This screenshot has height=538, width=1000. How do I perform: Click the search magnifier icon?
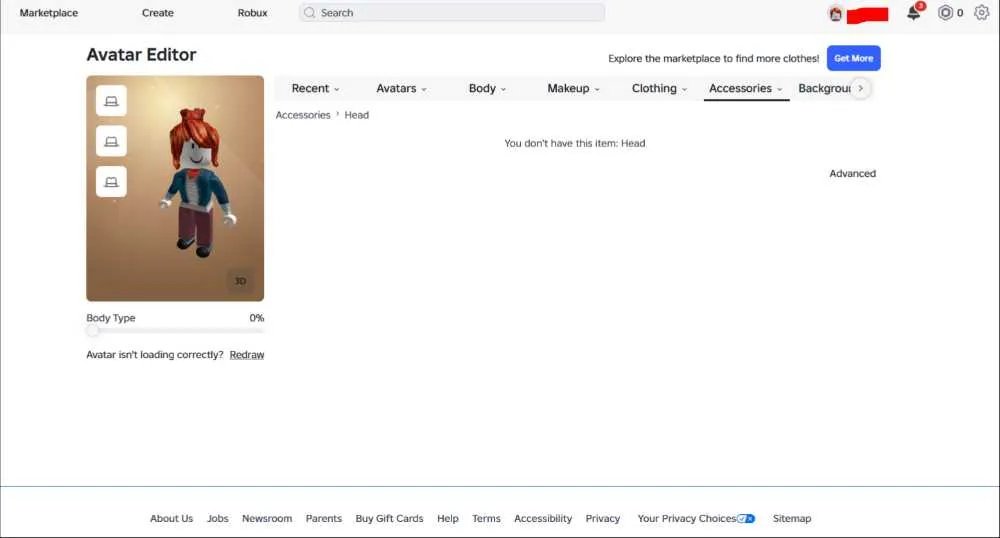(309, 13)
